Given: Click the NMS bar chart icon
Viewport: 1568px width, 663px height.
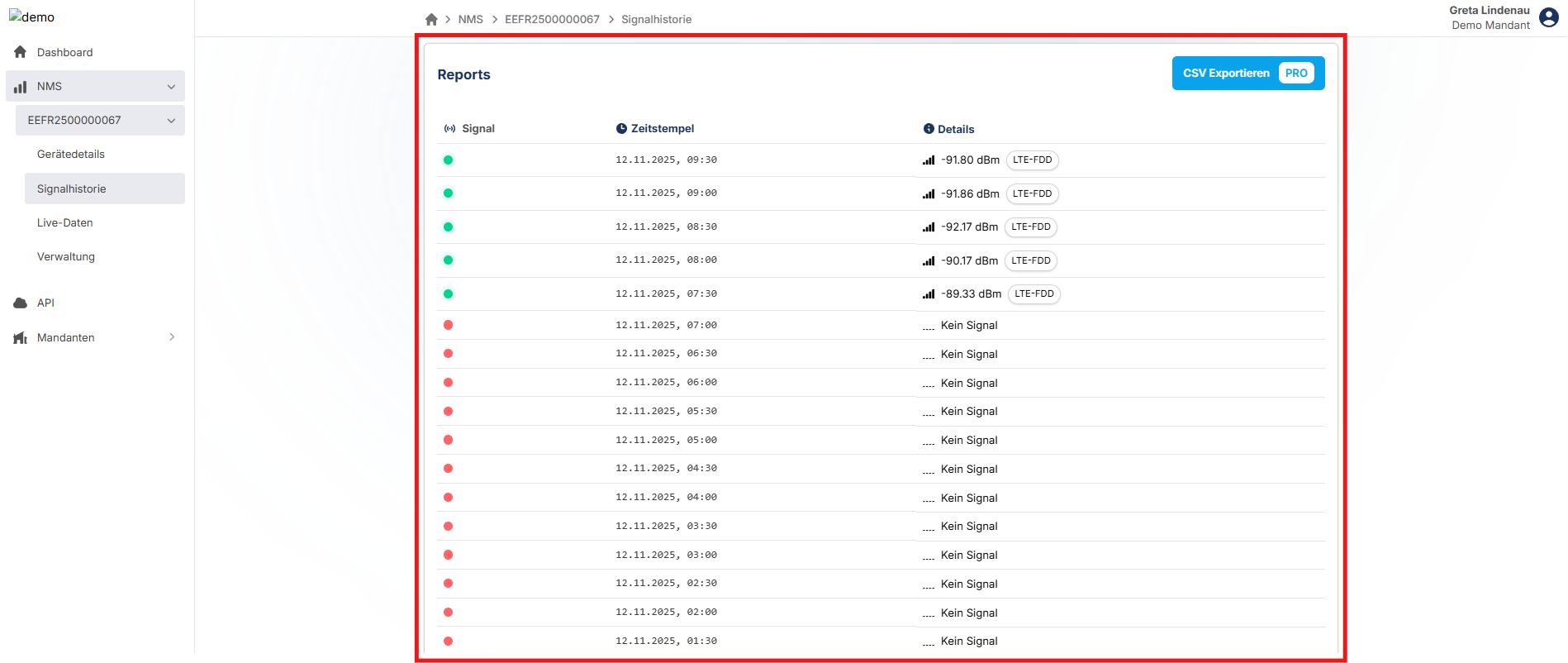Looking at the screenshot, I should (21, 86).
